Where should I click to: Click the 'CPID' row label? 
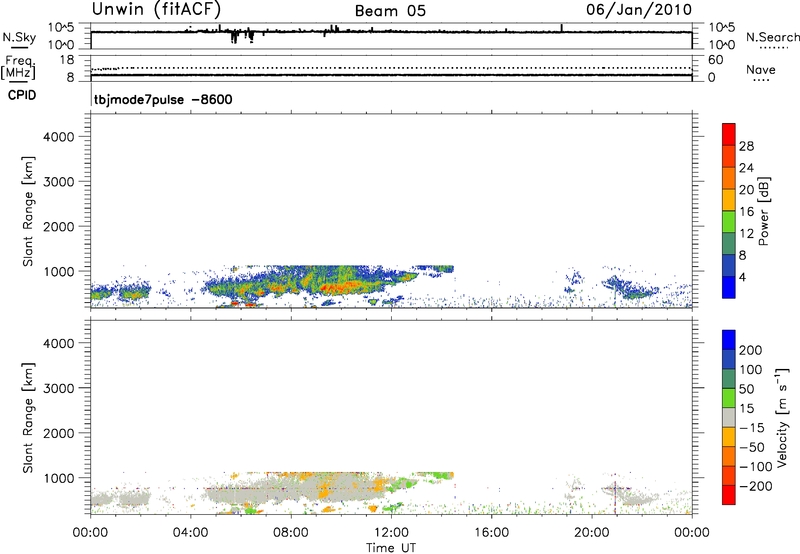(x=22, y=95)
